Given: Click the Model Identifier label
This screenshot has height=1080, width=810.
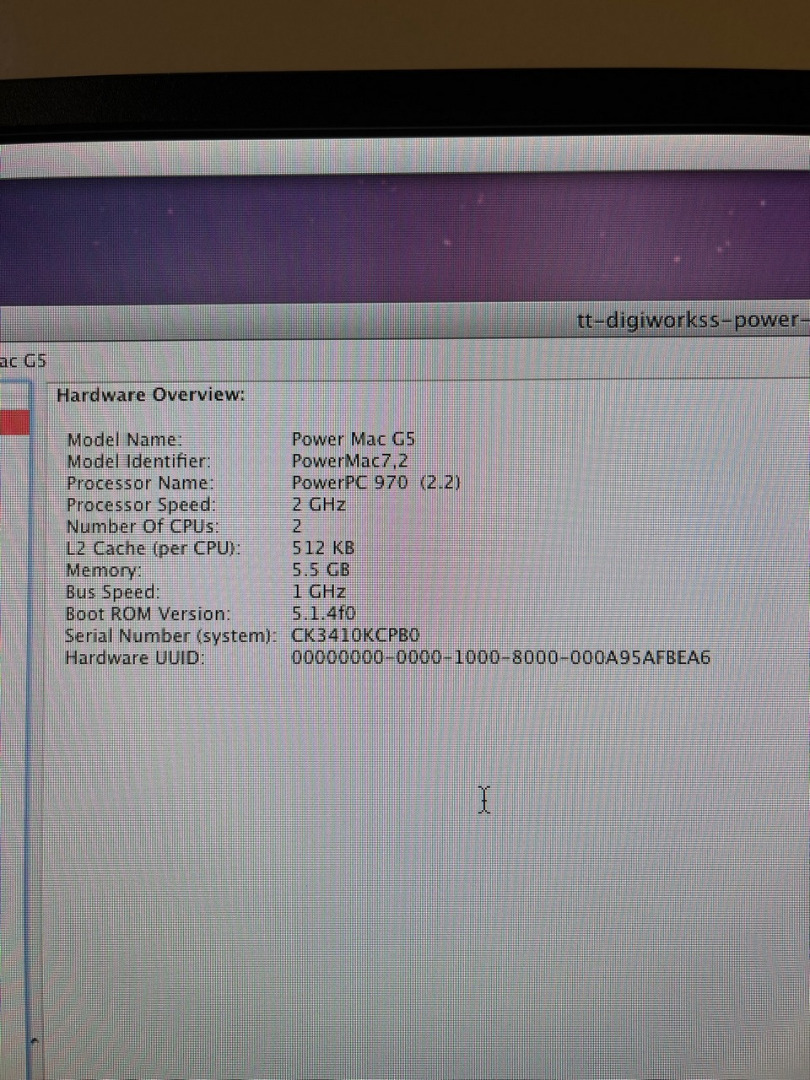Looking at the screenshot, I should point(138,461).
